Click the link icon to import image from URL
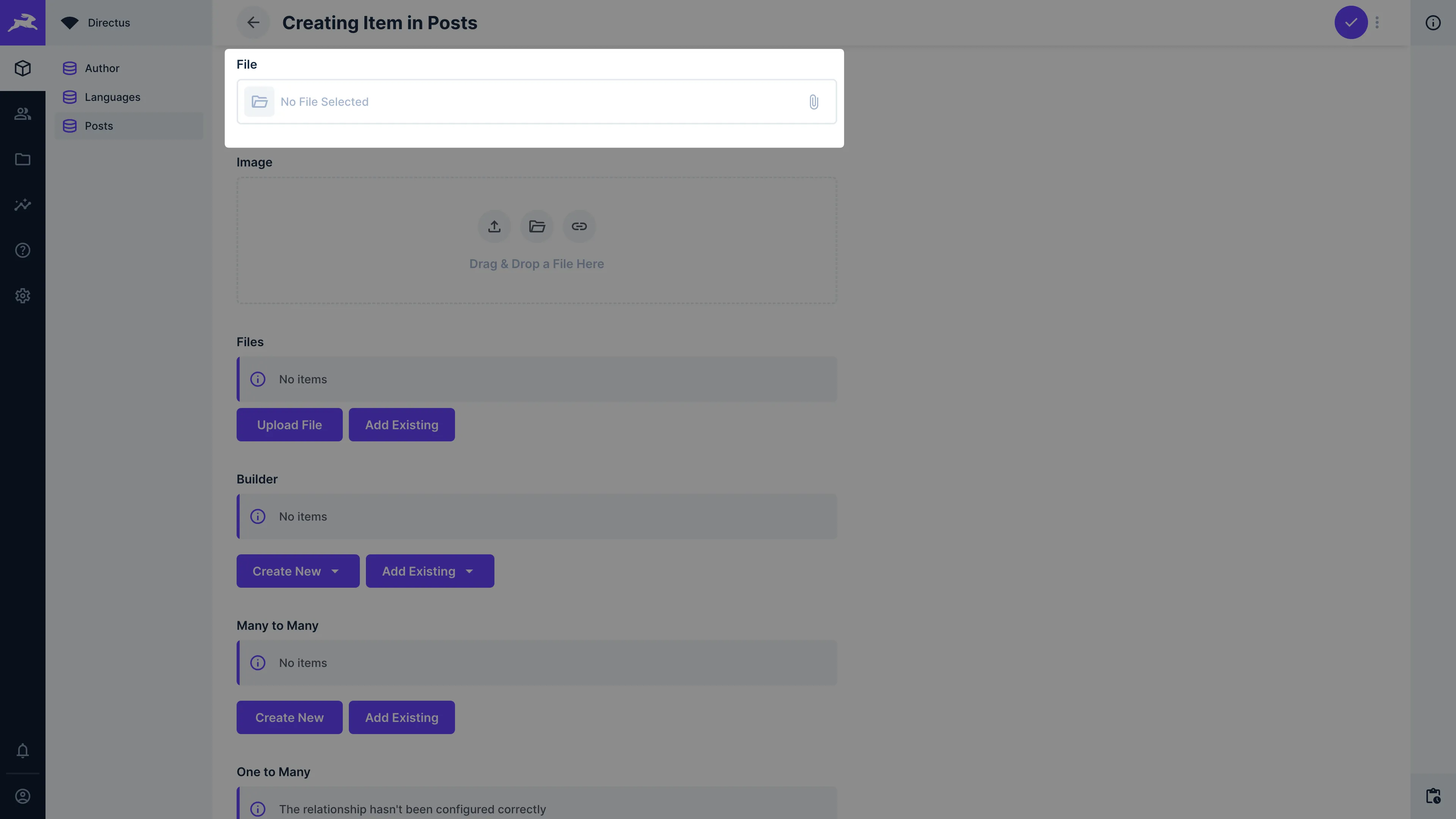Screen dimensions: 1456x819 tap(579, 226)
